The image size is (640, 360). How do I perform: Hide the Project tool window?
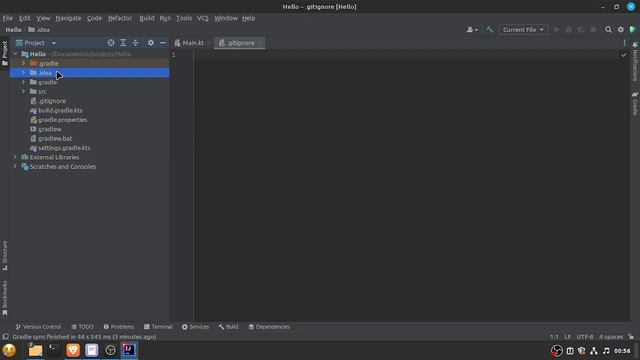click(x=163, y=42)
